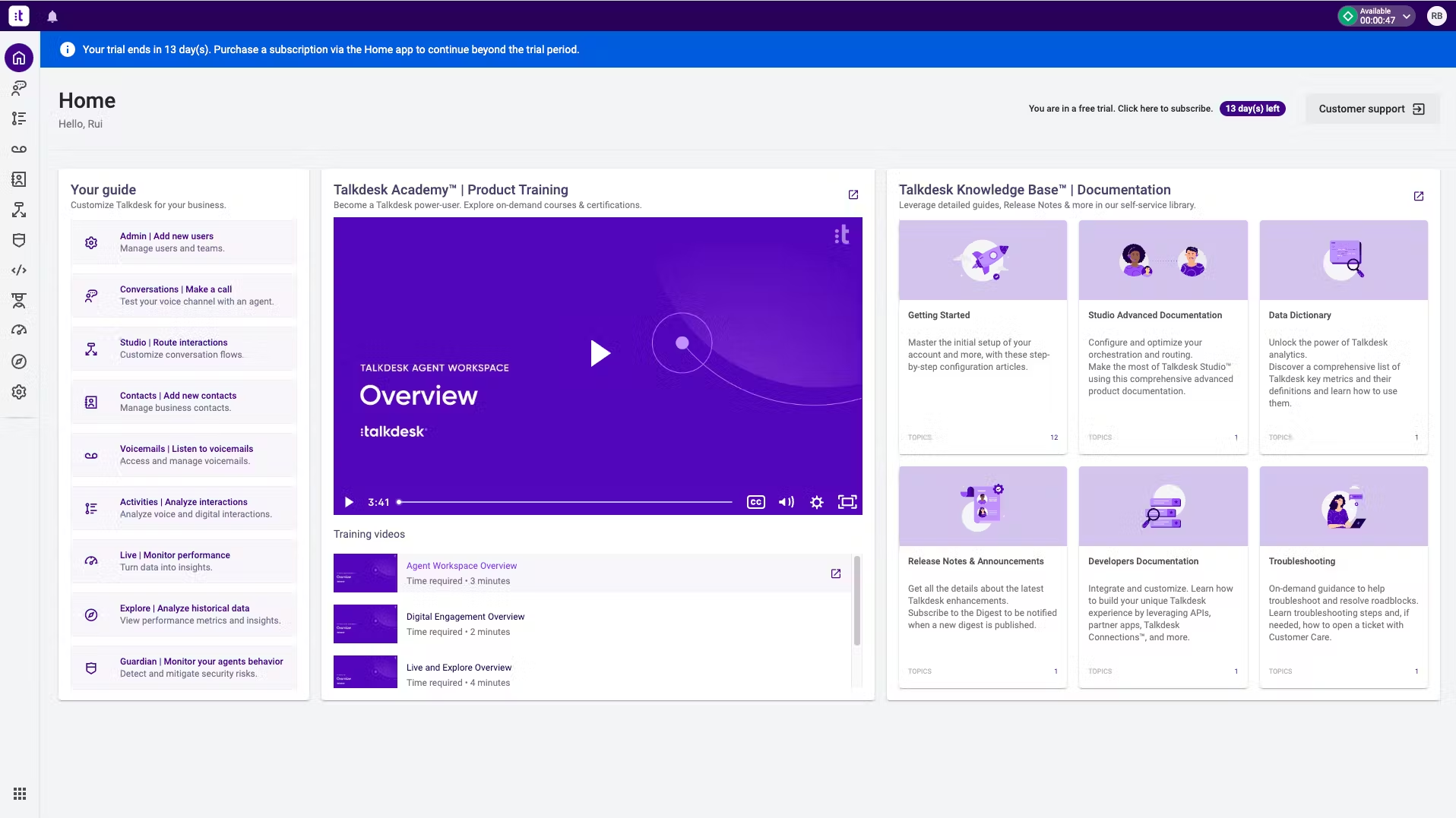
Task: Click the shield icon beside Guardian guide
Action: [91, 668]
